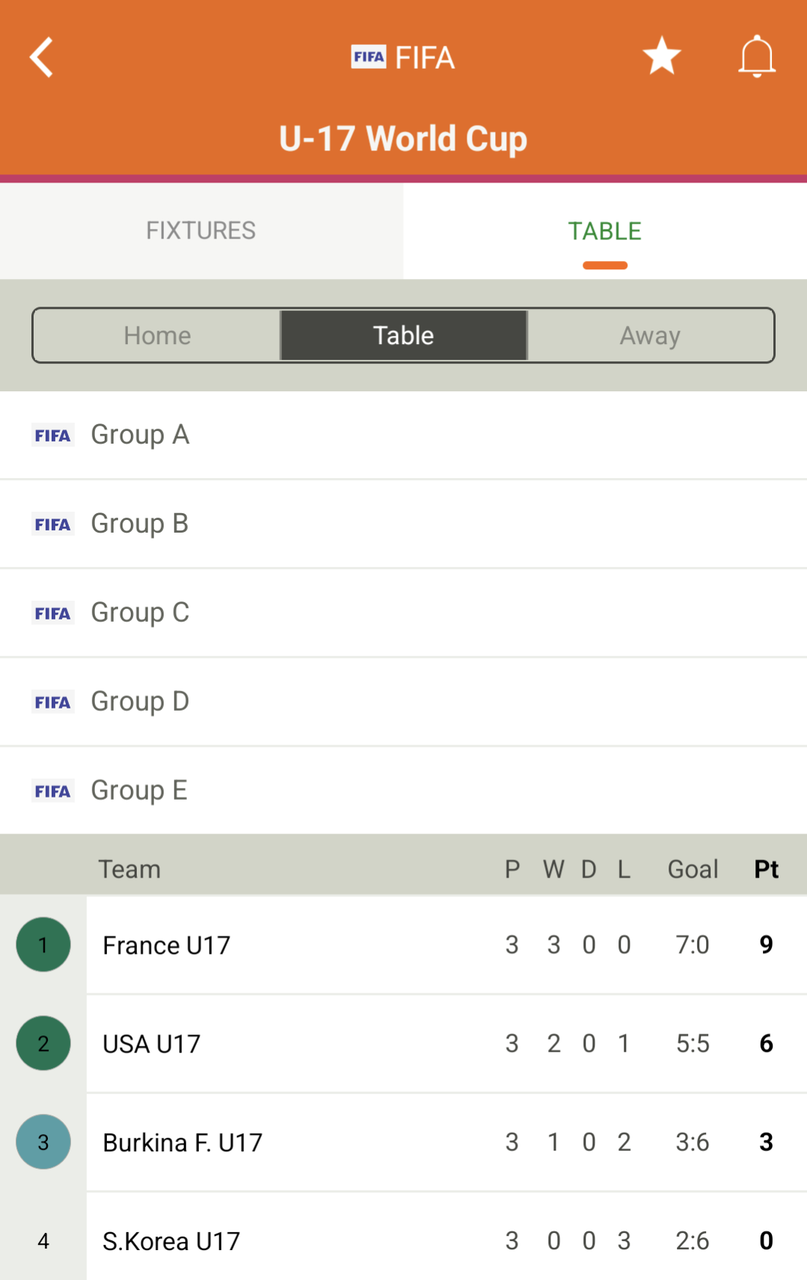Tap the FIFA icon beside Group A

point(52,435)
